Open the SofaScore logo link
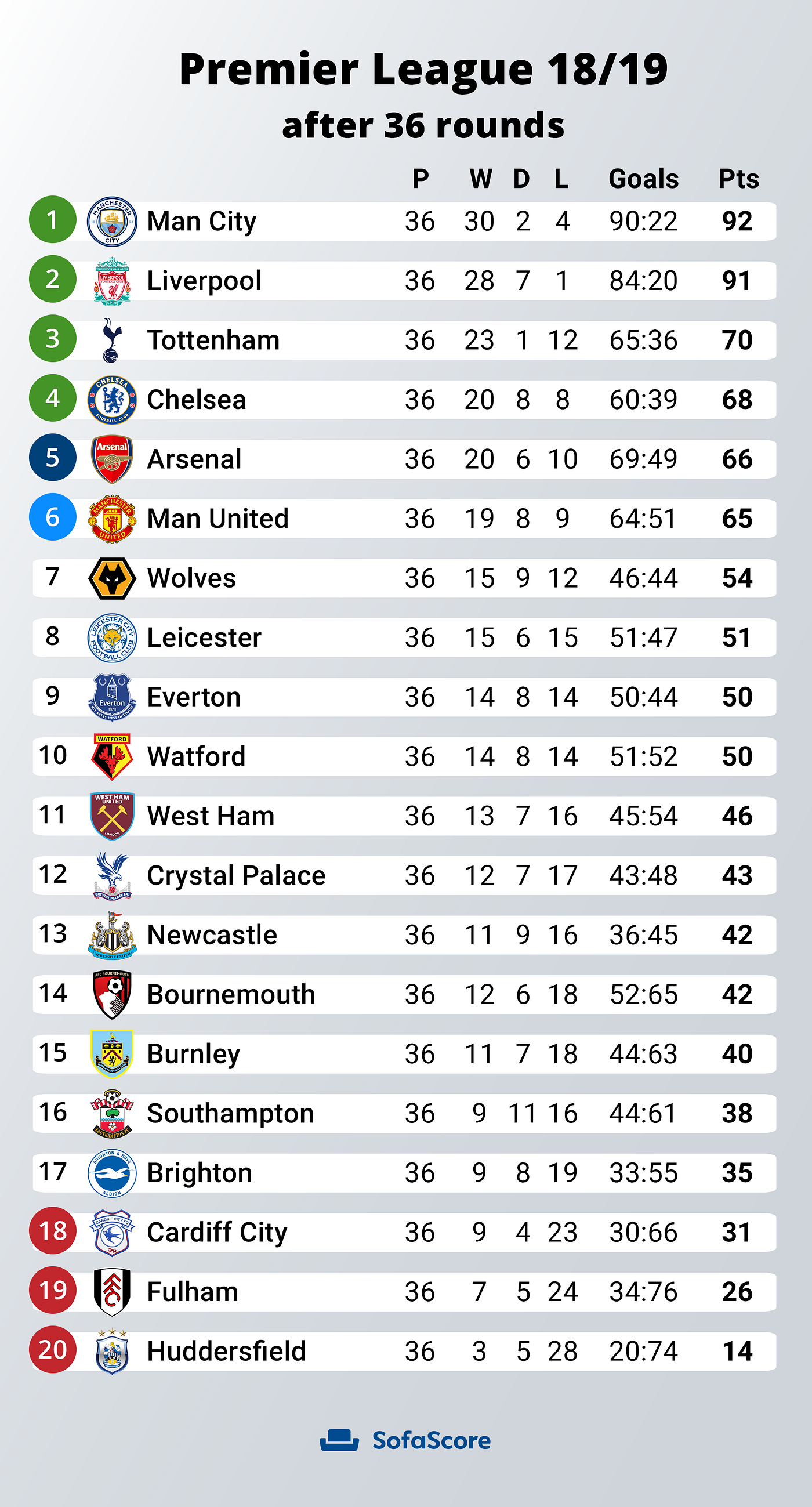Viewport: 812px width, 1507px height. tap(405, 1440)
